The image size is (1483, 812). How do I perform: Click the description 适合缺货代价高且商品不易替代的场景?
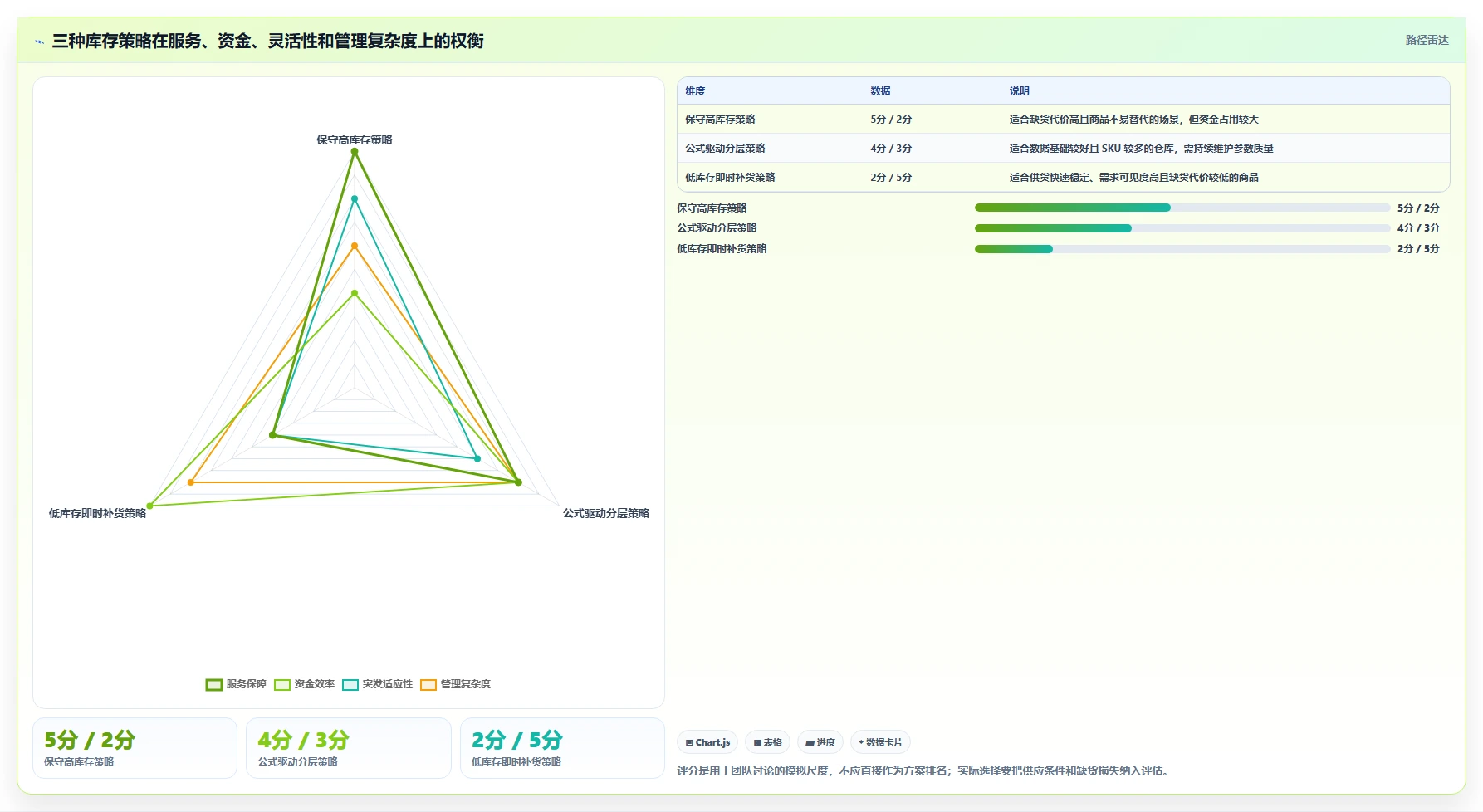click(x=1133, y=120)
